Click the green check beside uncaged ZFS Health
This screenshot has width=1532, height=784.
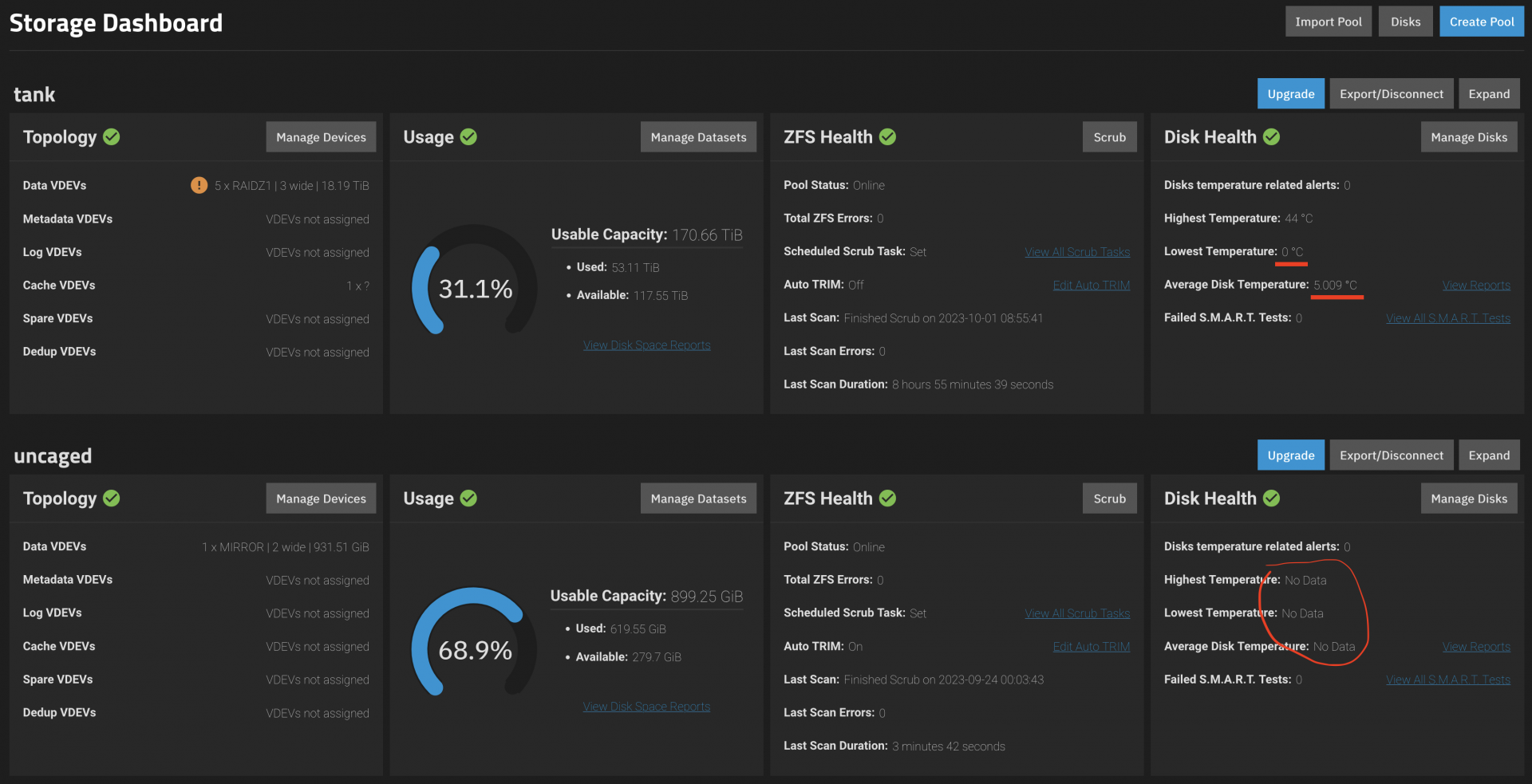point(887,498)
